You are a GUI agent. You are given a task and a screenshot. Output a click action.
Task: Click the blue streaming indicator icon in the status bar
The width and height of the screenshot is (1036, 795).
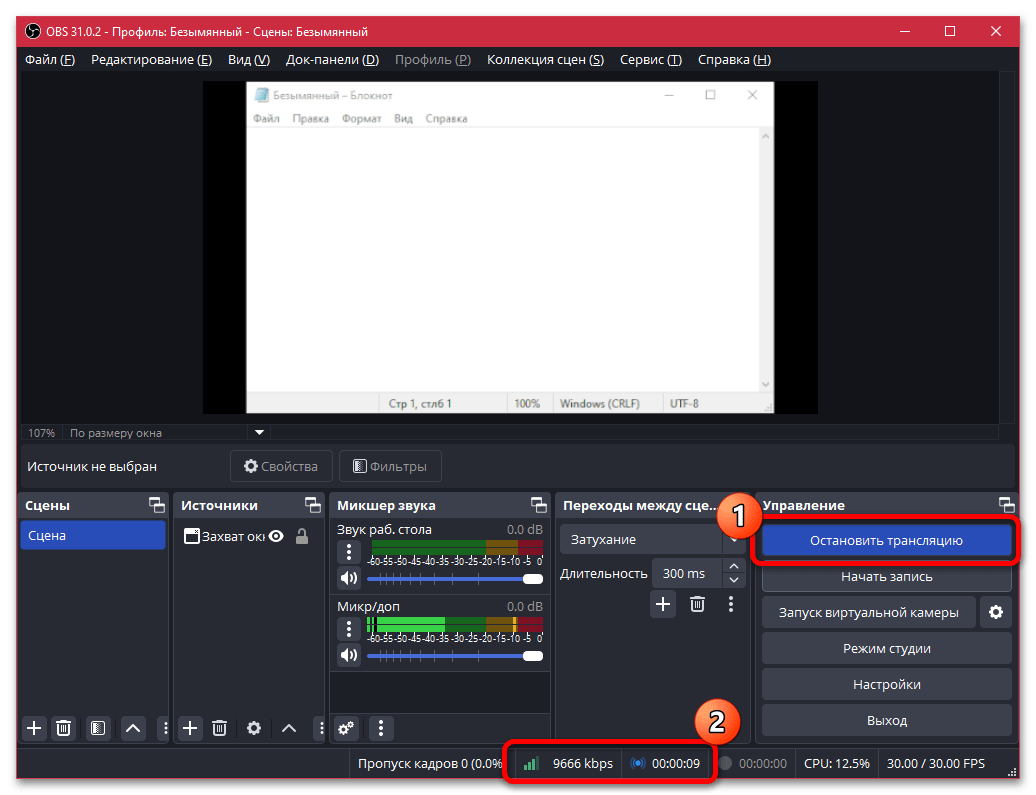tap(638, 764)
